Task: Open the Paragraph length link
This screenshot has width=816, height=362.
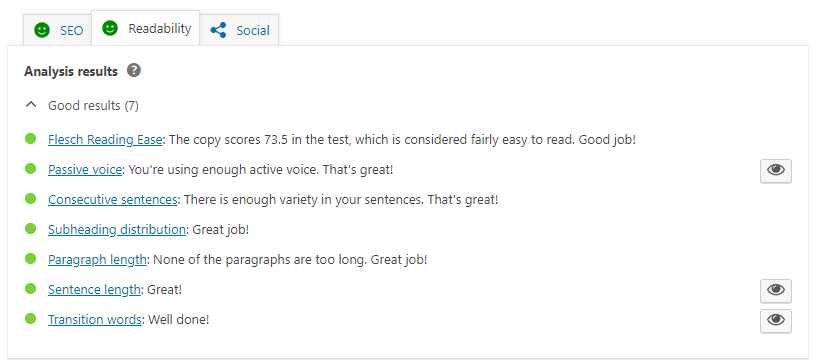Action: [x=97, y=260]
